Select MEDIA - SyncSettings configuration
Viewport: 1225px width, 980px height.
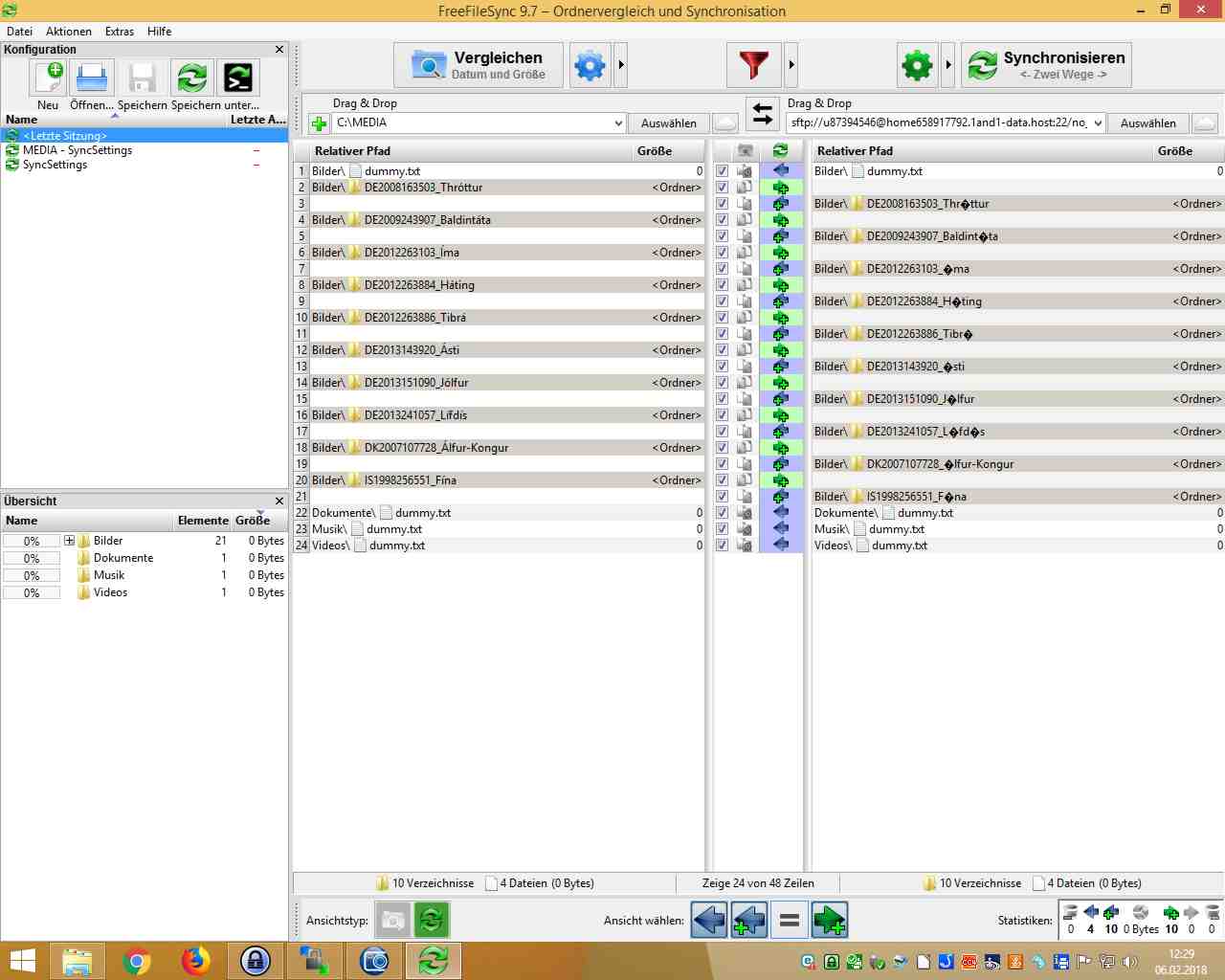(144, 150)
